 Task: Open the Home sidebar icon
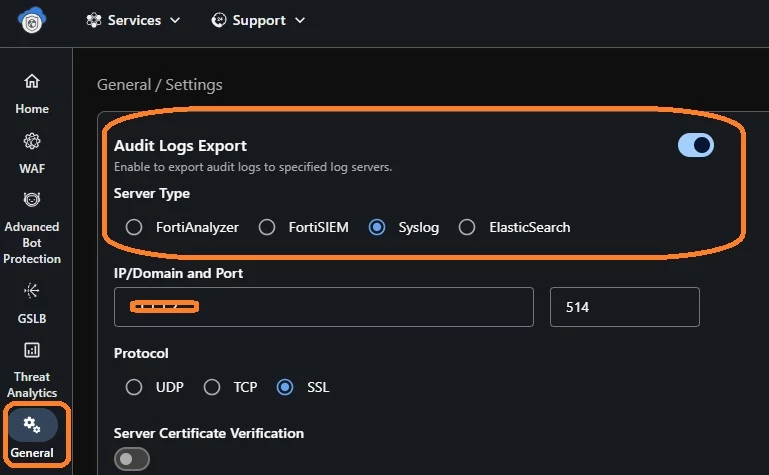coord(32,81)
